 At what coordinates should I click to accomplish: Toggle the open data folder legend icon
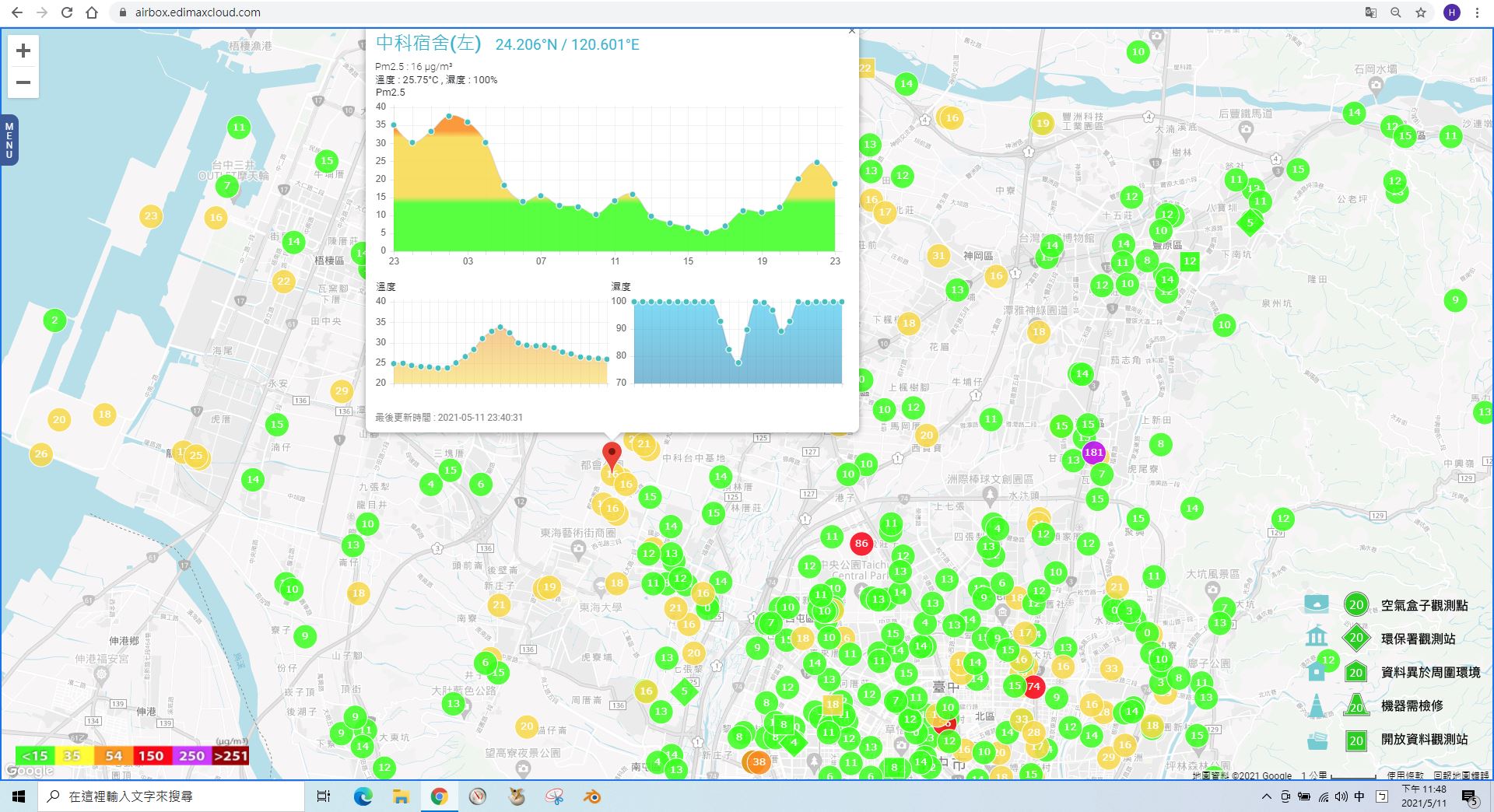[1317, 739]
